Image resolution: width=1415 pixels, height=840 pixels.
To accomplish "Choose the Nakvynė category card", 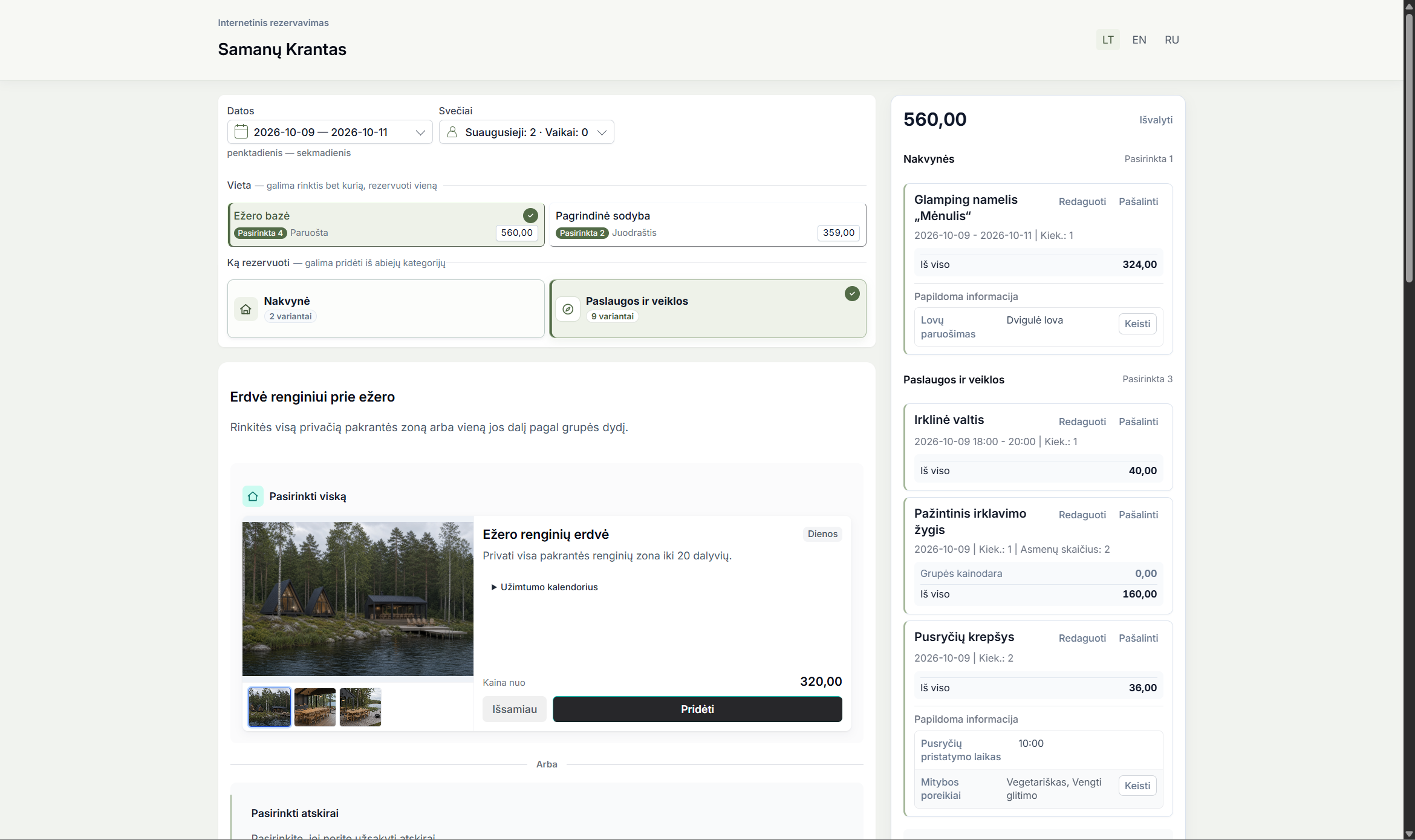I will [x=386, y=308].
